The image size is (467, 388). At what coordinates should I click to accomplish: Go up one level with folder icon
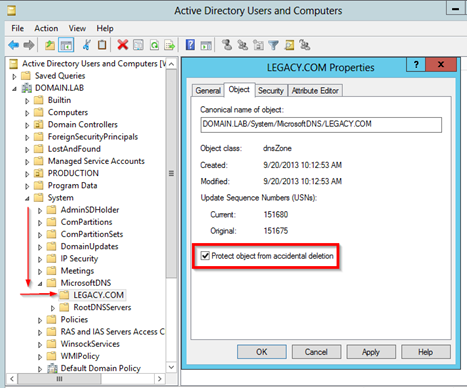[50, 45]
